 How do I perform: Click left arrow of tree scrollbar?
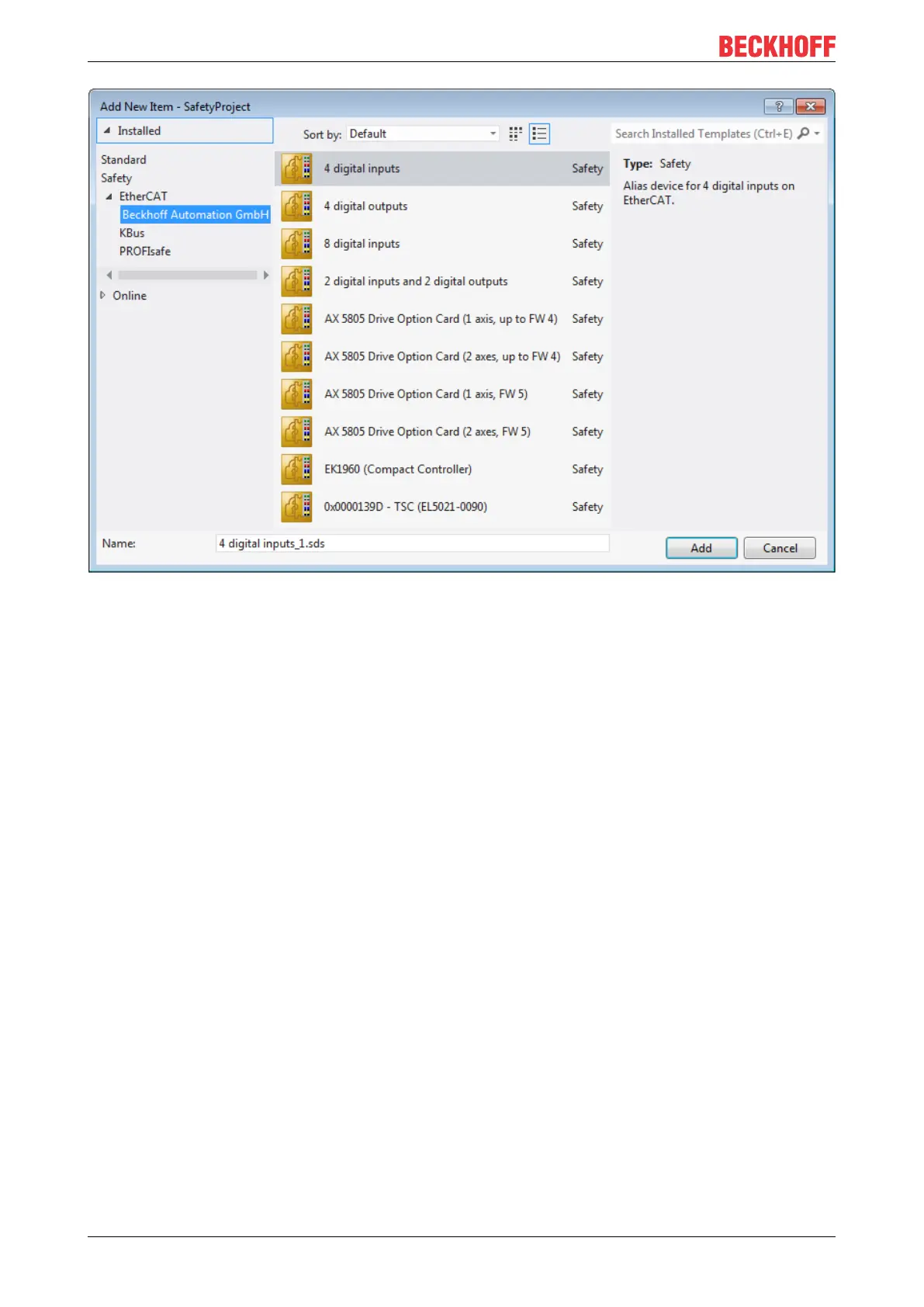pos(109,275)
